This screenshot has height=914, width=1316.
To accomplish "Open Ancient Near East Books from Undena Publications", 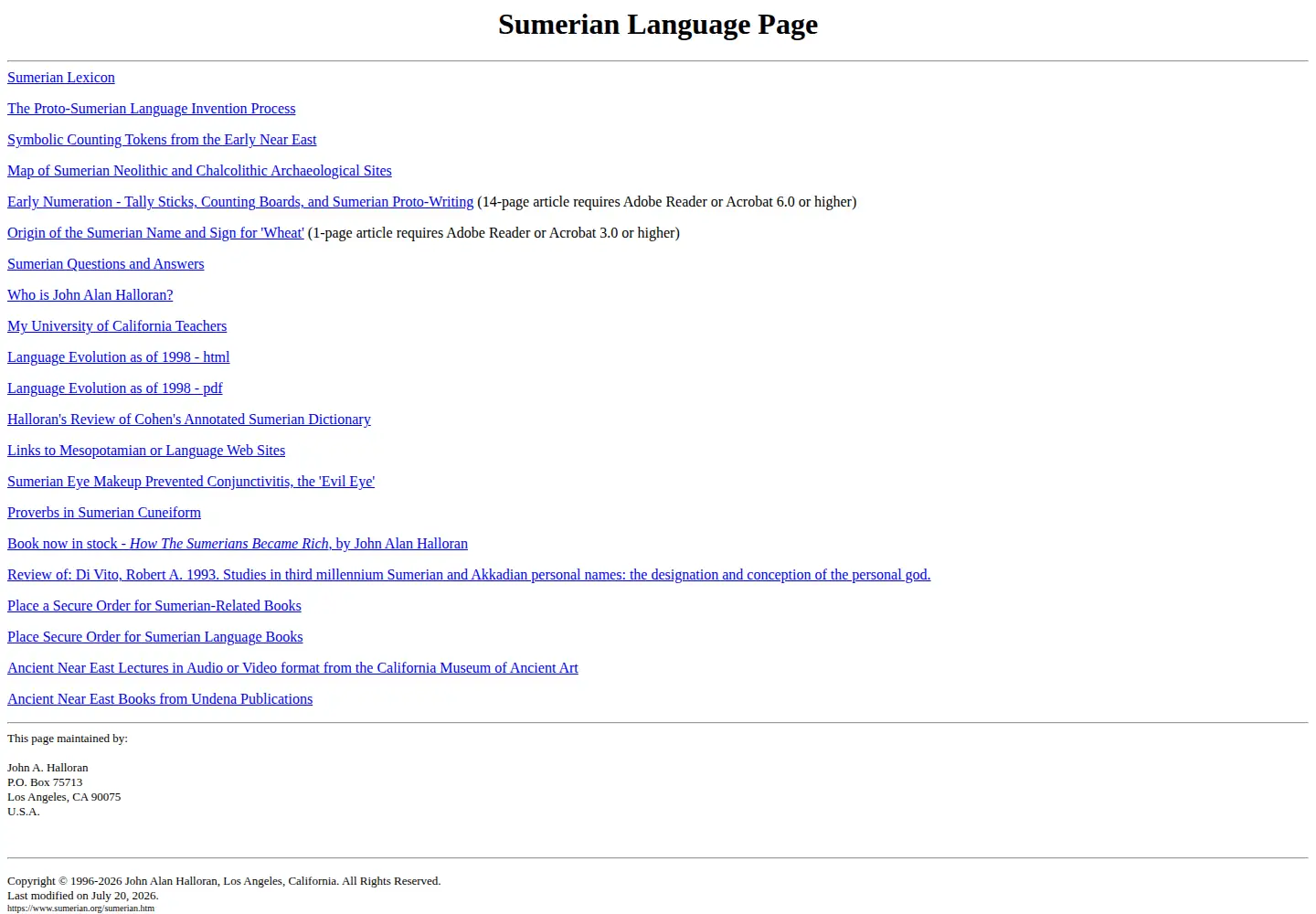I will (160, 699).
